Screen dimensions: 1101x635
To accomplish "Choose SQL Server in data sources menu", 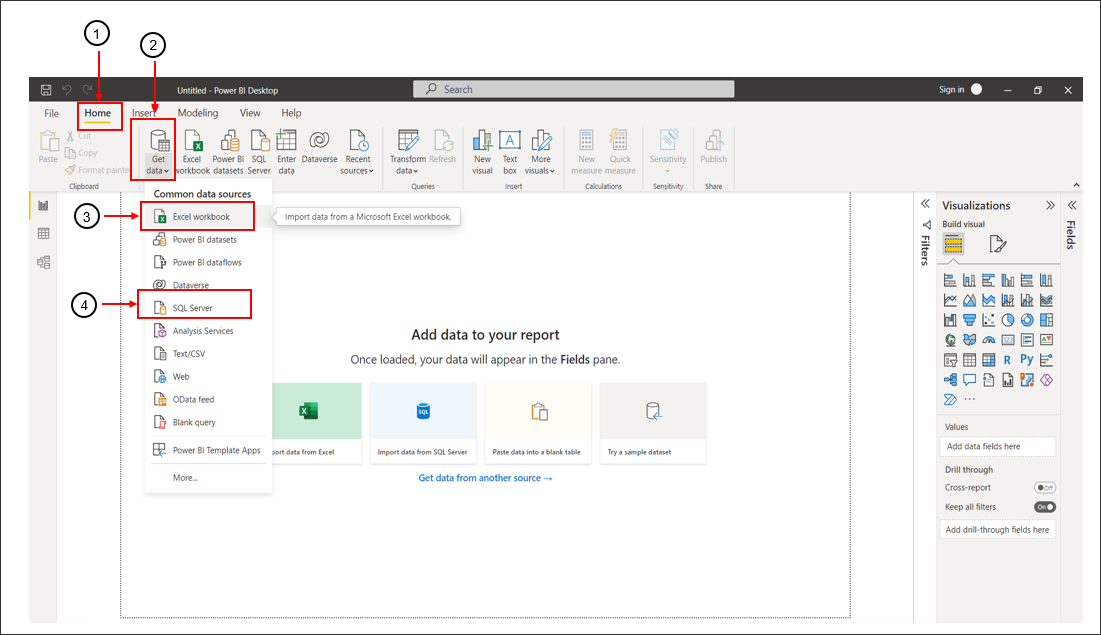I will pos(209,308).
